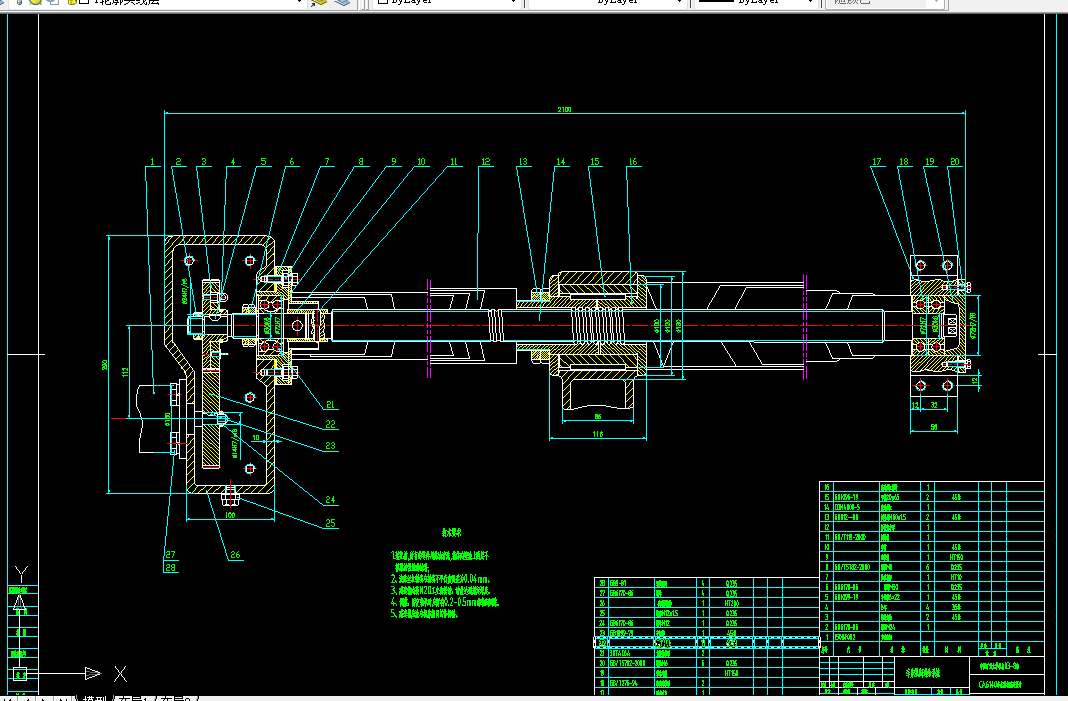Image resolution: width=1068 pixels, height=701 pixels.
Task: Open the color control ByLayer dropdown
Action: (447, 2)
